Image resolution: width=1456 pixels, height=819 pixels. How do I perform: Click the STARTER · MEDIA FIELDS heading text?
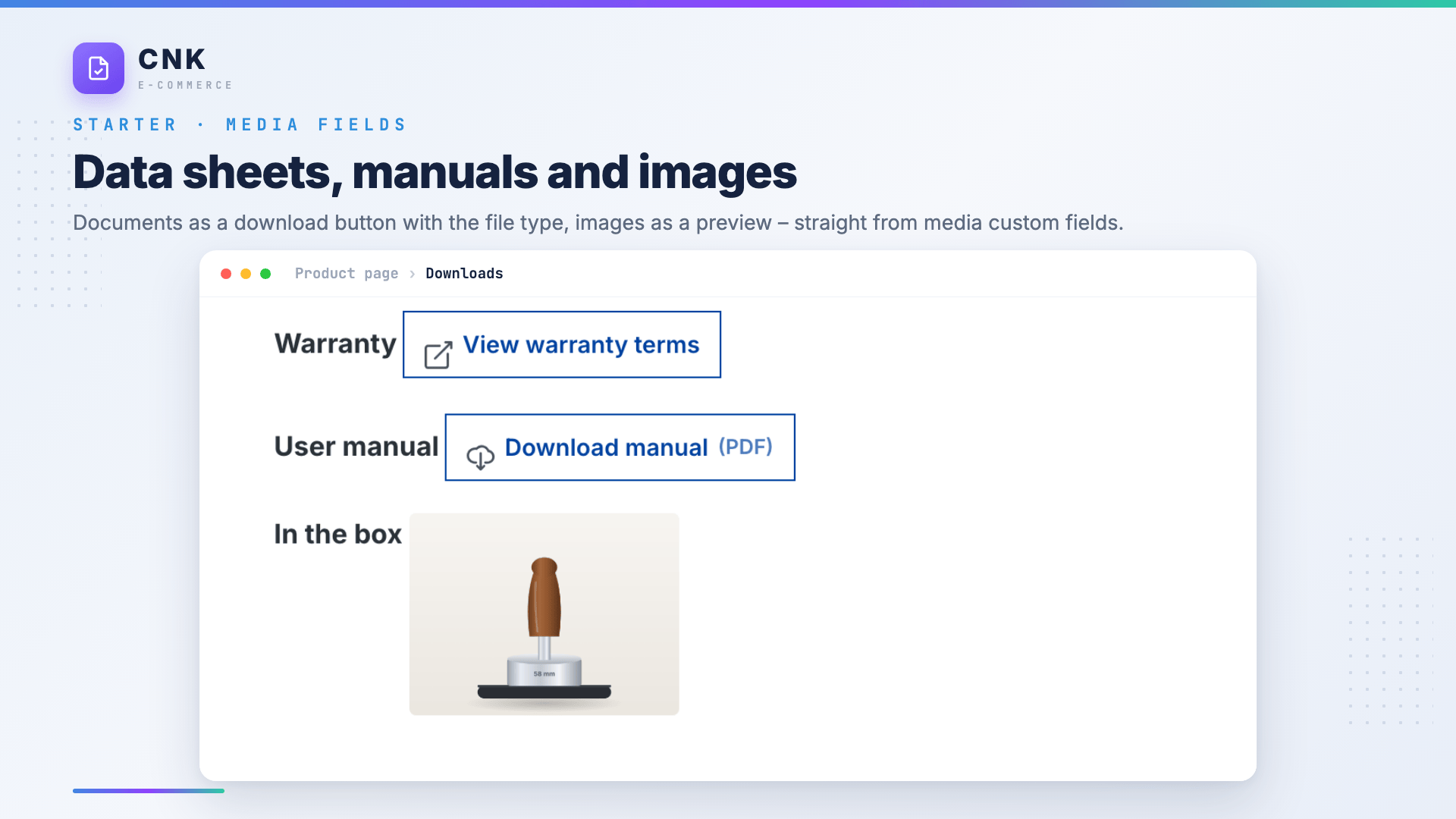click(240, 124)
